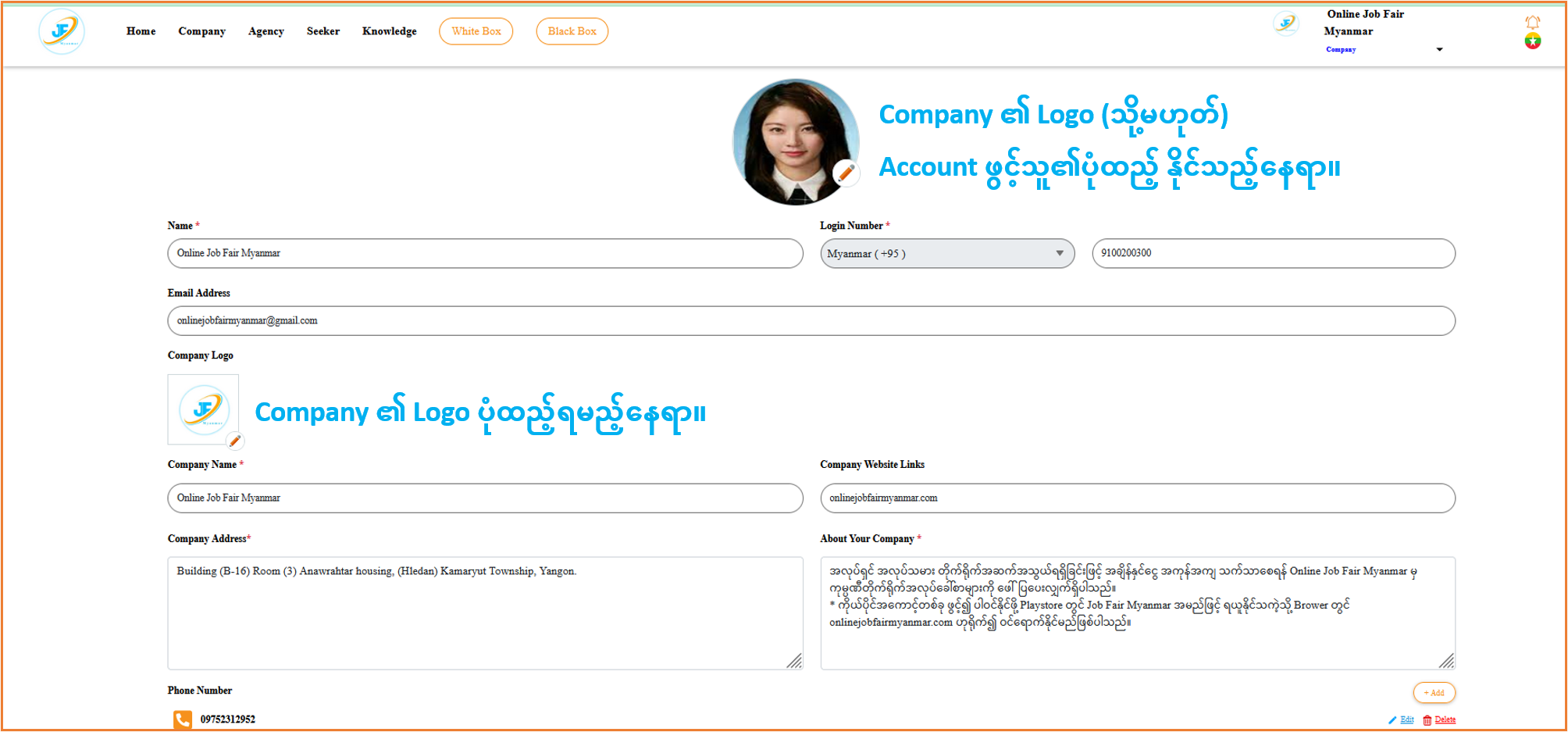
Task: Click the Job Fair logo in top-left corner
Action: 62,31
